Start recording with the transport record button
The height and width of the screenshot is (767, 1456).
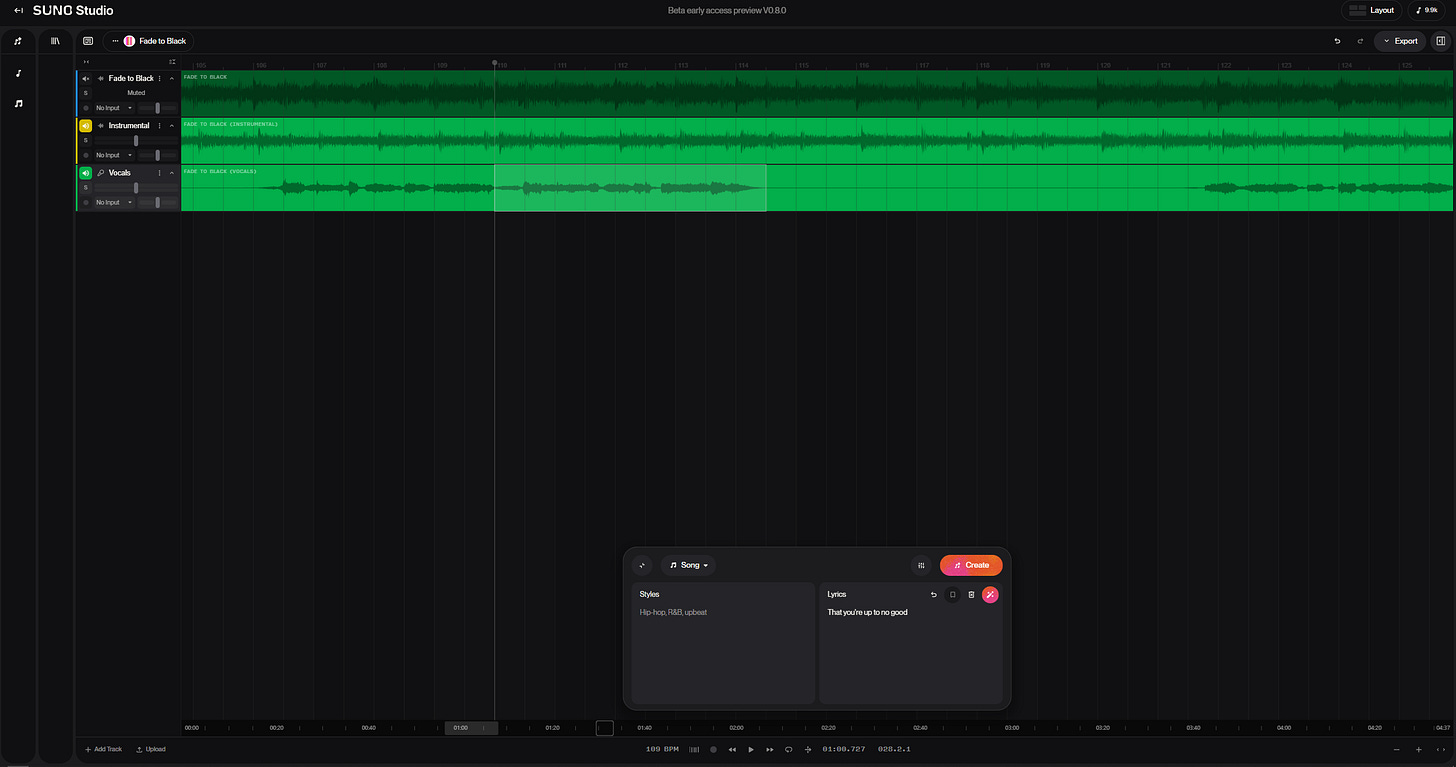pos(713,749)
